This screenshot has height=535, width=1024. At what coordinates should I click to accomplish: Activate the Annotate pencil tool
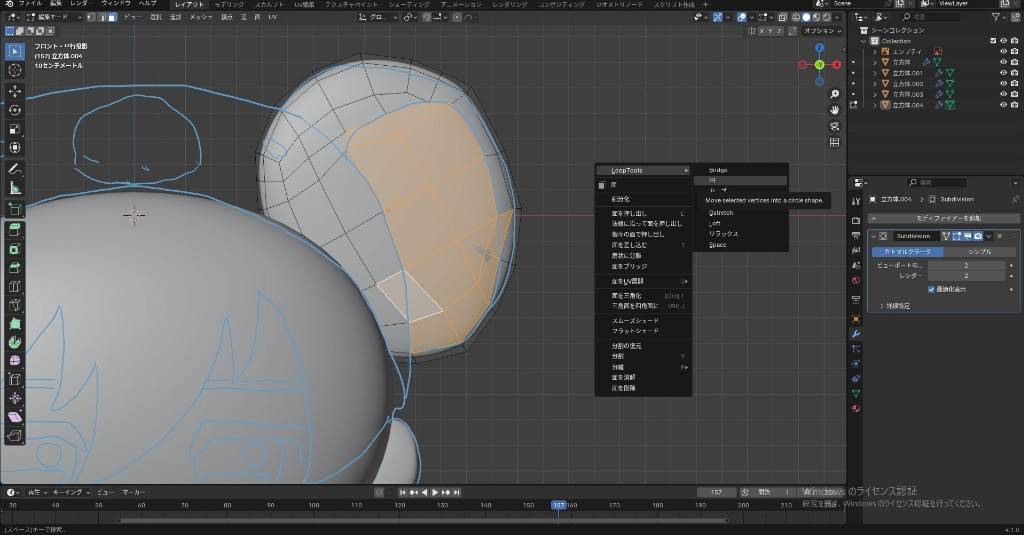(x=15, y=169)
